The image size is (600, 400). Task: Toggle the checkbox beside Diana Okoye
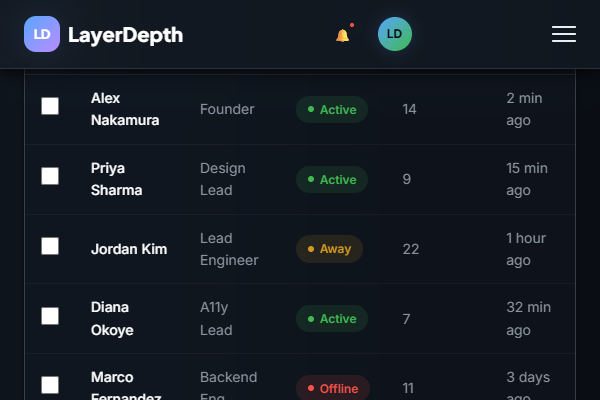(50, 316)
